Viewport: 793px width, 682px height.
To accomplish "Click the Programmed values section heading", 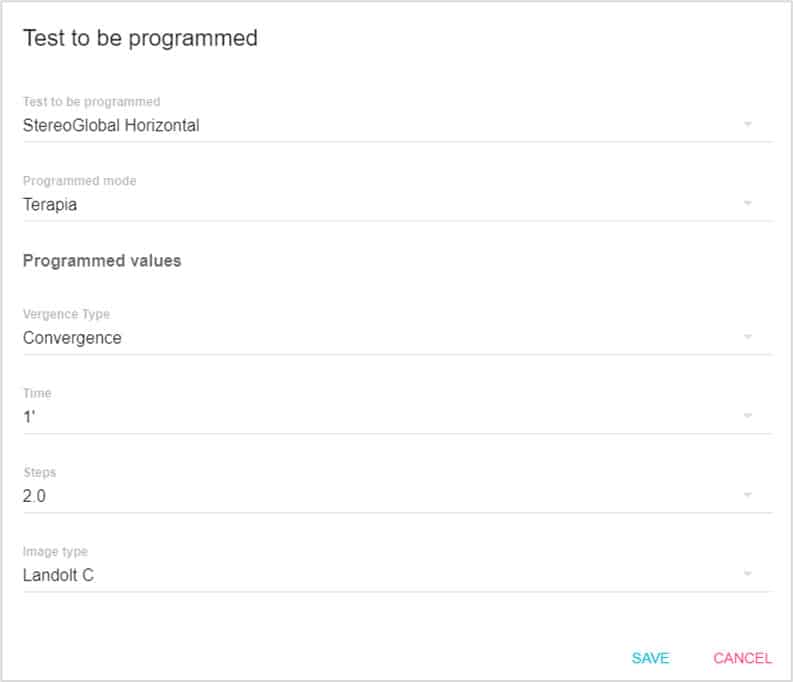I will tap(102, 261).
